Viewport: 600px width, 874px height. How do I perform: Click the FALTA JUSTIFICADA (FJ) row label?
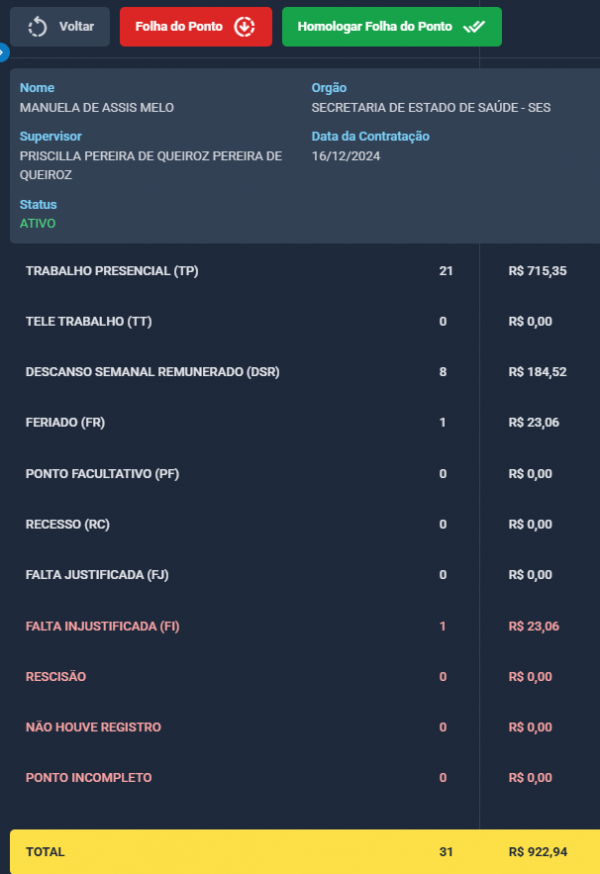click(x=98, y=575)
